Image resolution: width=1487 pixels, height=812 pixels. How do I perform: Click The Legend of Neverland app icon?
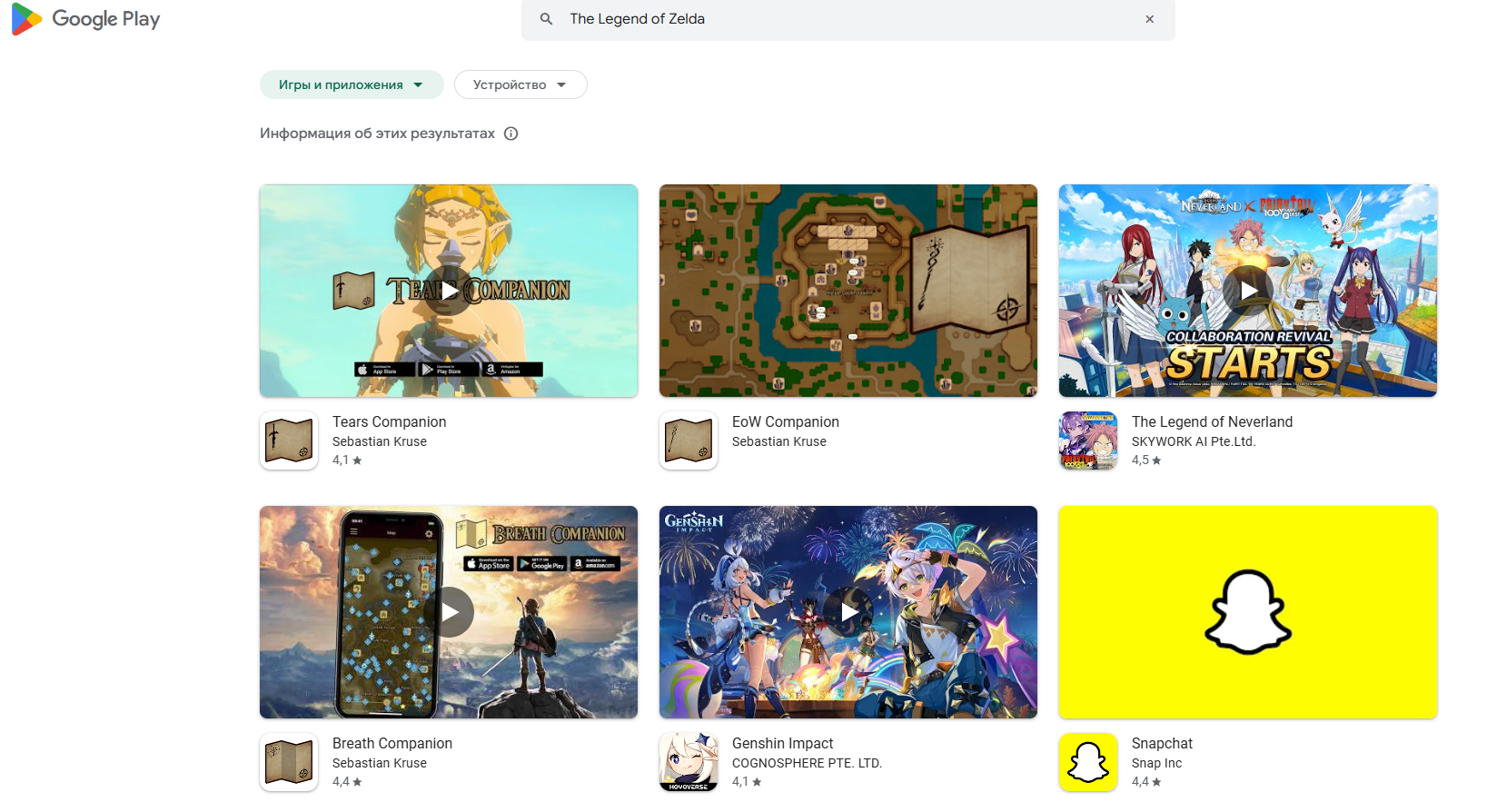(x=1088, y=441)
